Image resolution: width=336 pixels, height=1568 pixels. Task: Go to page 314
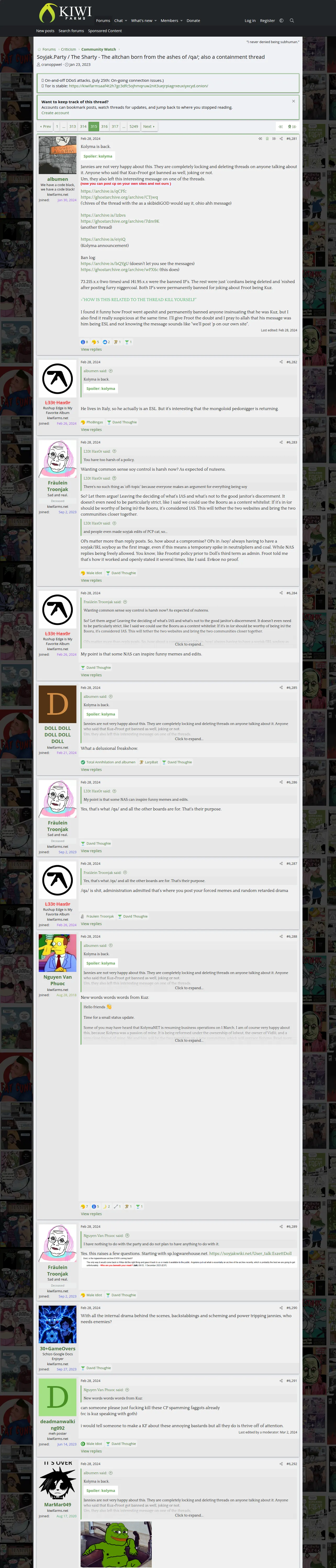click(83, 126)
